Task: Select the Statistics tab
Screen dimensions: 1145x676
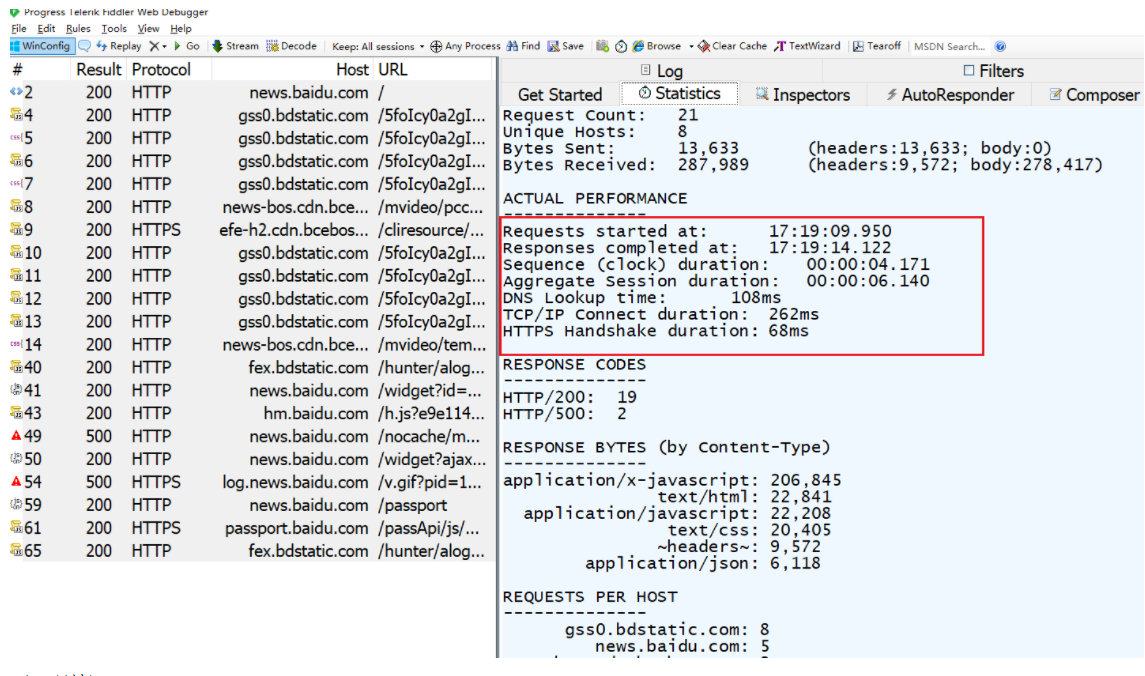Action: click(x=680, y=93)
